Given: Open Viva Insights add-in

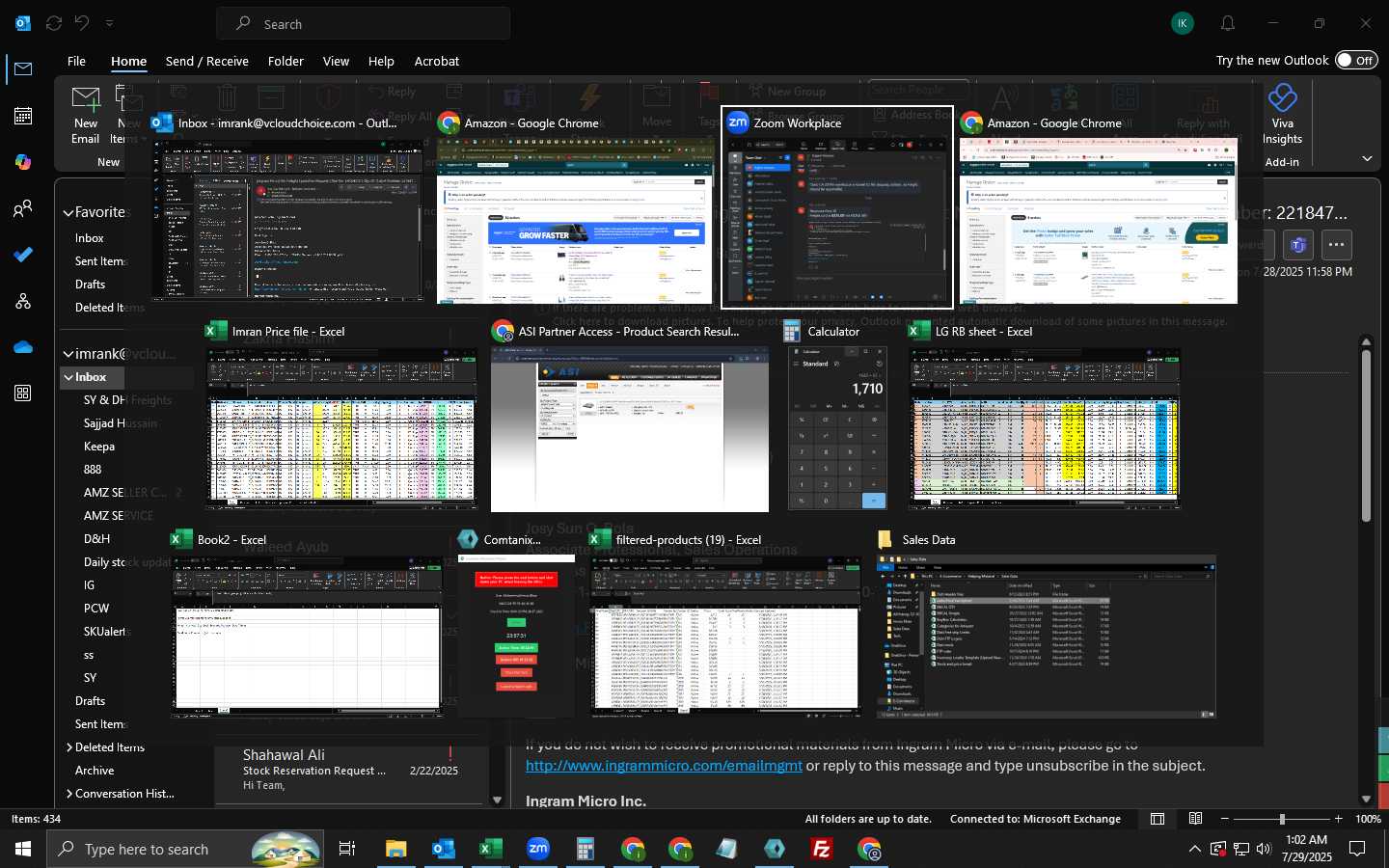Looking at the screenshot, I should (1282, 115).
